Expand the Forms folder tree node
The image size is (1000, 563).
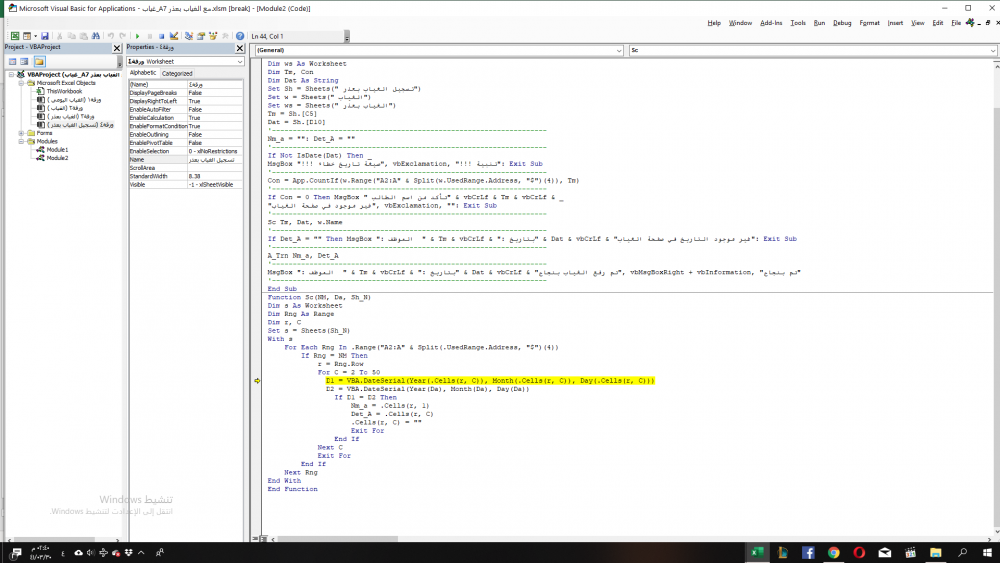click(21, 133)
